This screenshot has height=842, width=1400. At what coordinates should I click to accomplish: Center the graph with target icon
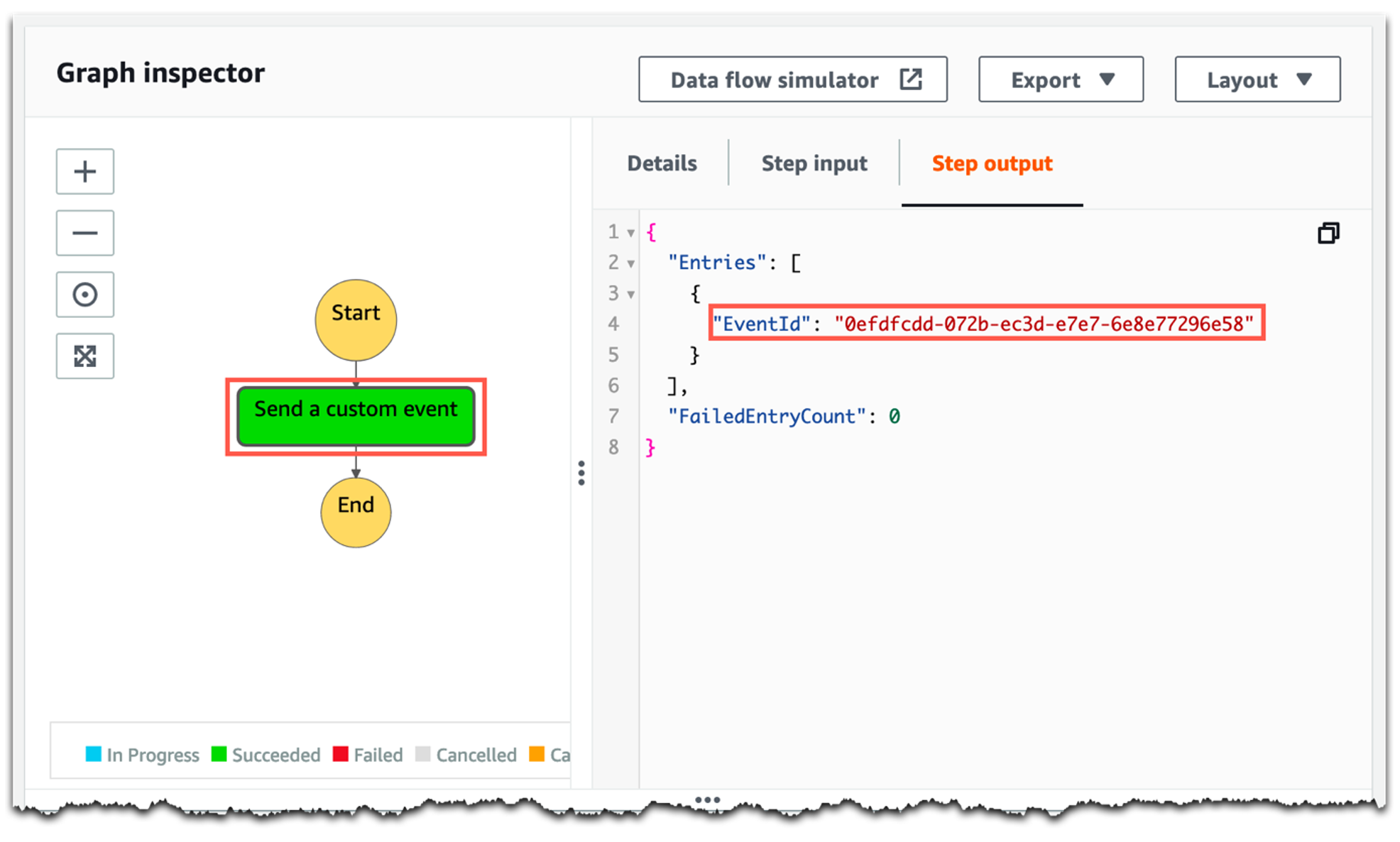point(85,295)
